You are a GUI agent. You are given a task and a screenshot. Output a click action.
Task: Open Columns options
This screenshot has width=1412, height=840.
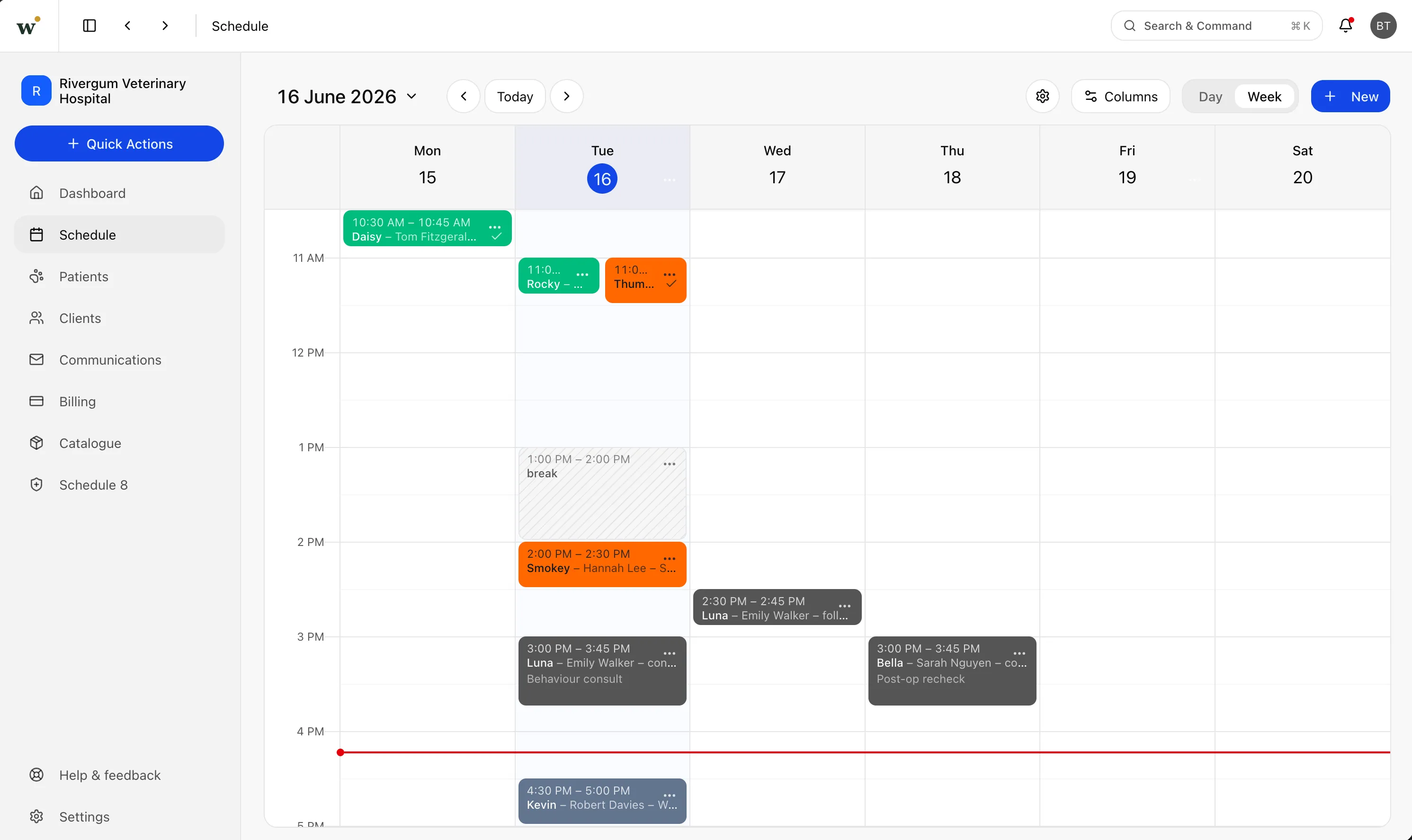[x=1120, y=96]
